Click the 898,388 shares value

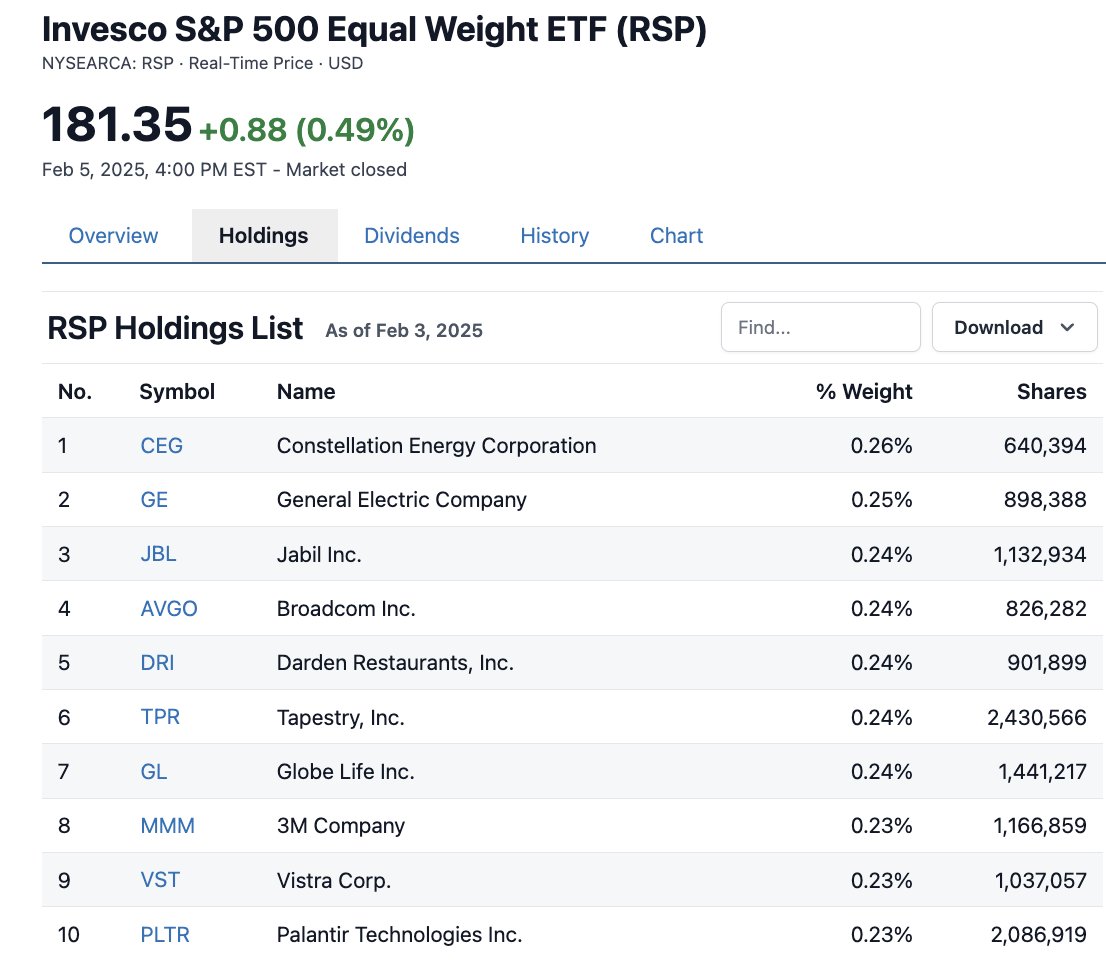[x=1045, y=500]
